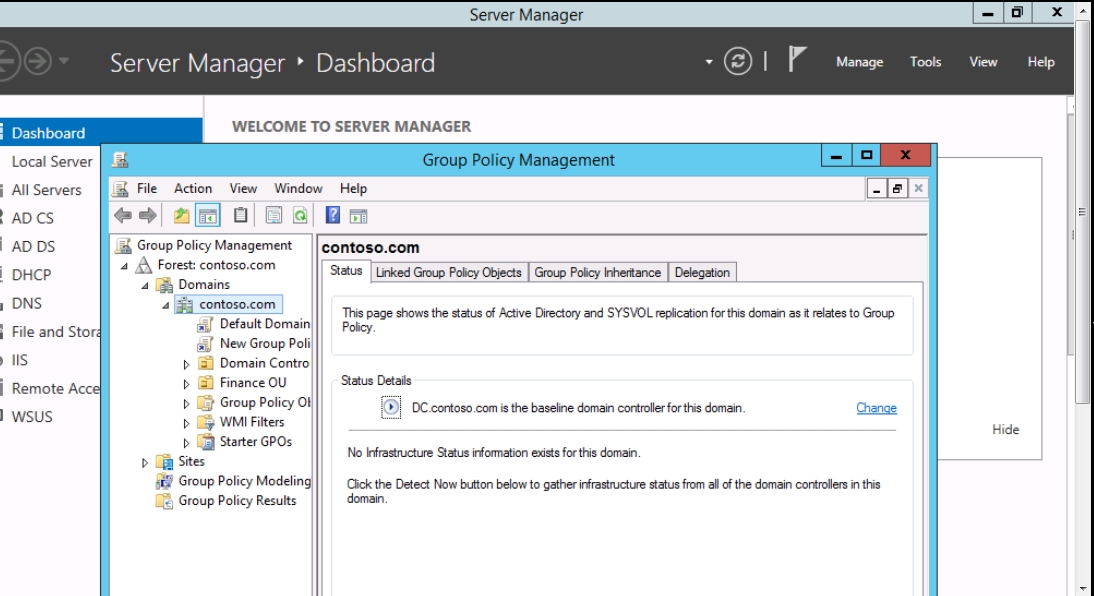Click the Up One Level folder icon
This screenshot has width=1094, height=596.
pos(183,215)
